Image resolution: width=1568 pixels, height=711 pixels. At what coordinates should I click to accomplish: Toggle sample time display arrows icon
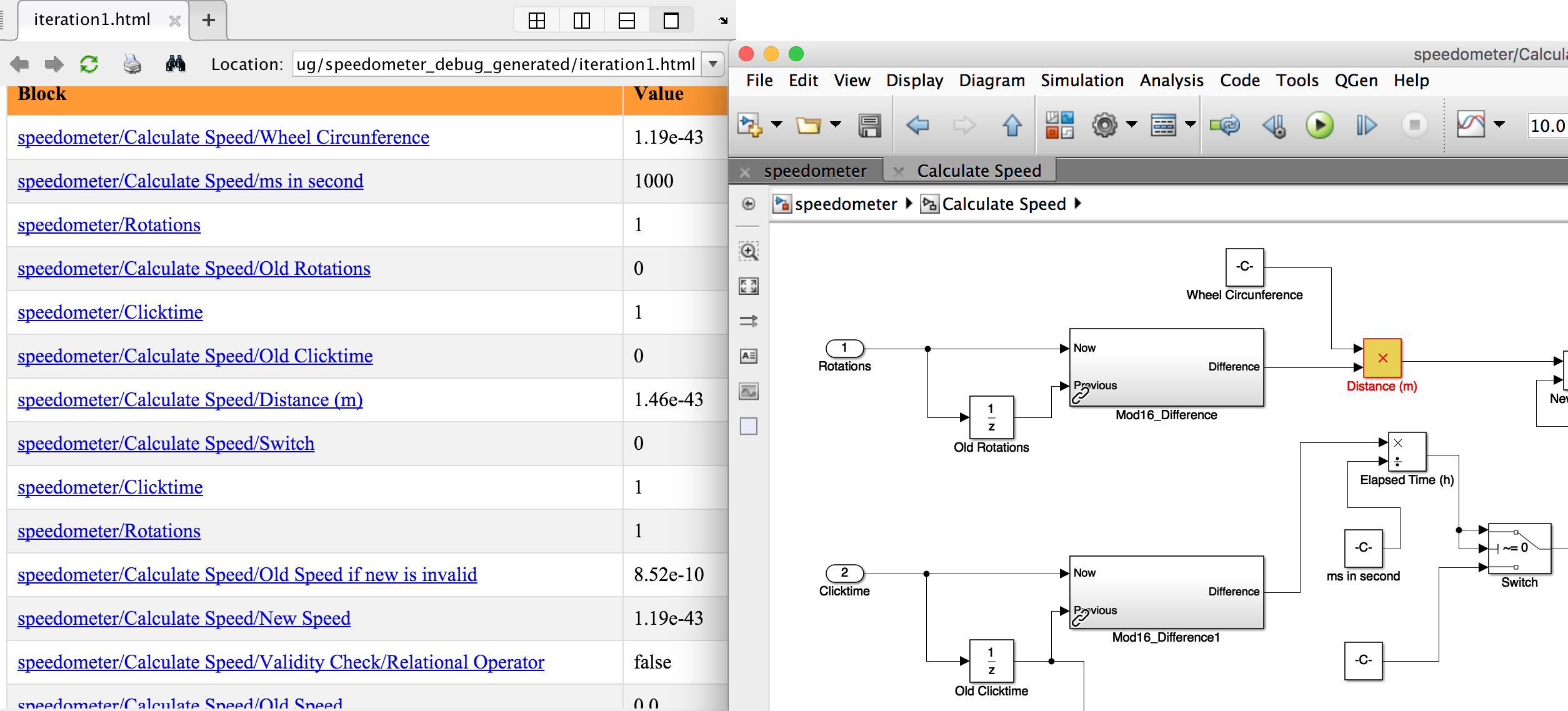748,321
